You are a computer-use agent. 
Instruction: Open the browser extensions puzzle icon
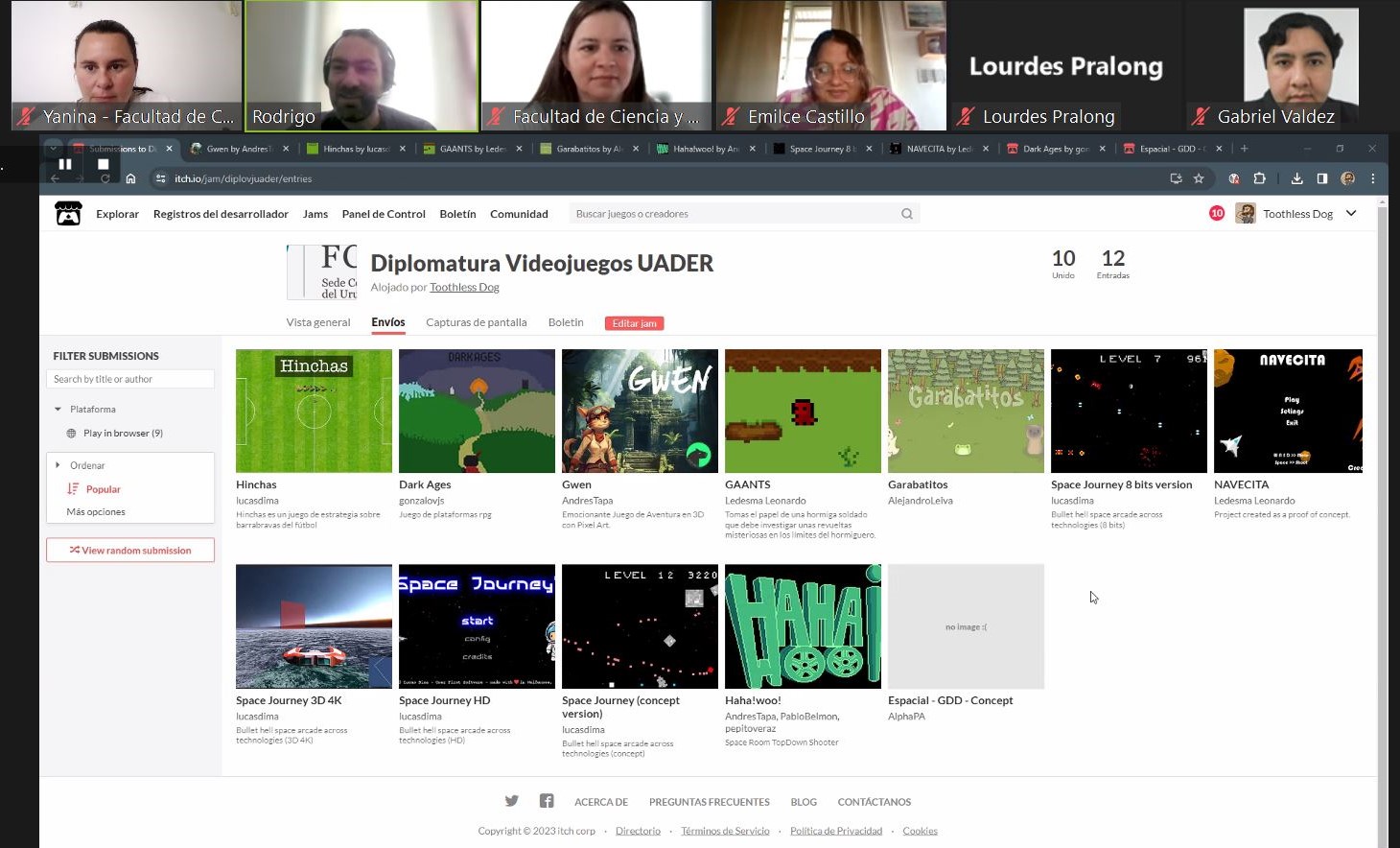coord(1259,178)
